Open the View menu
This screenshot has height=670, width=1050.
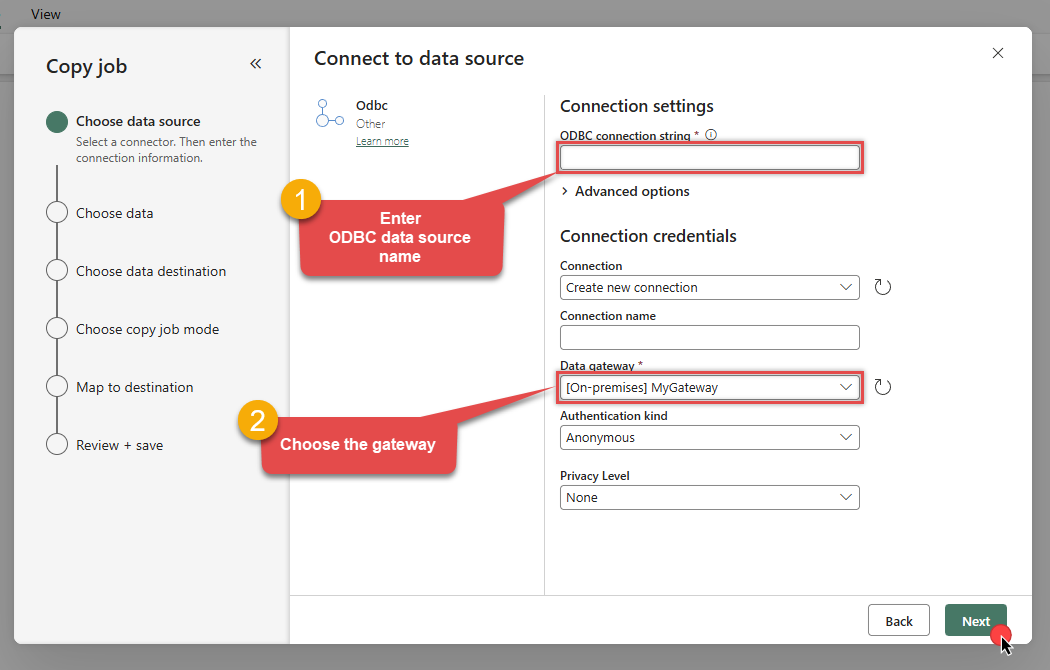(47, 14)
